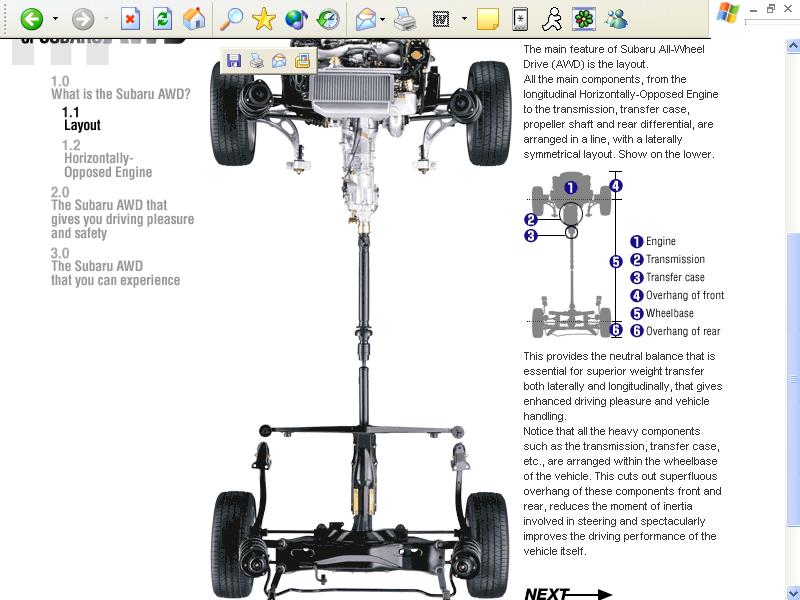Click the green Back arrow button

[32, 19]
